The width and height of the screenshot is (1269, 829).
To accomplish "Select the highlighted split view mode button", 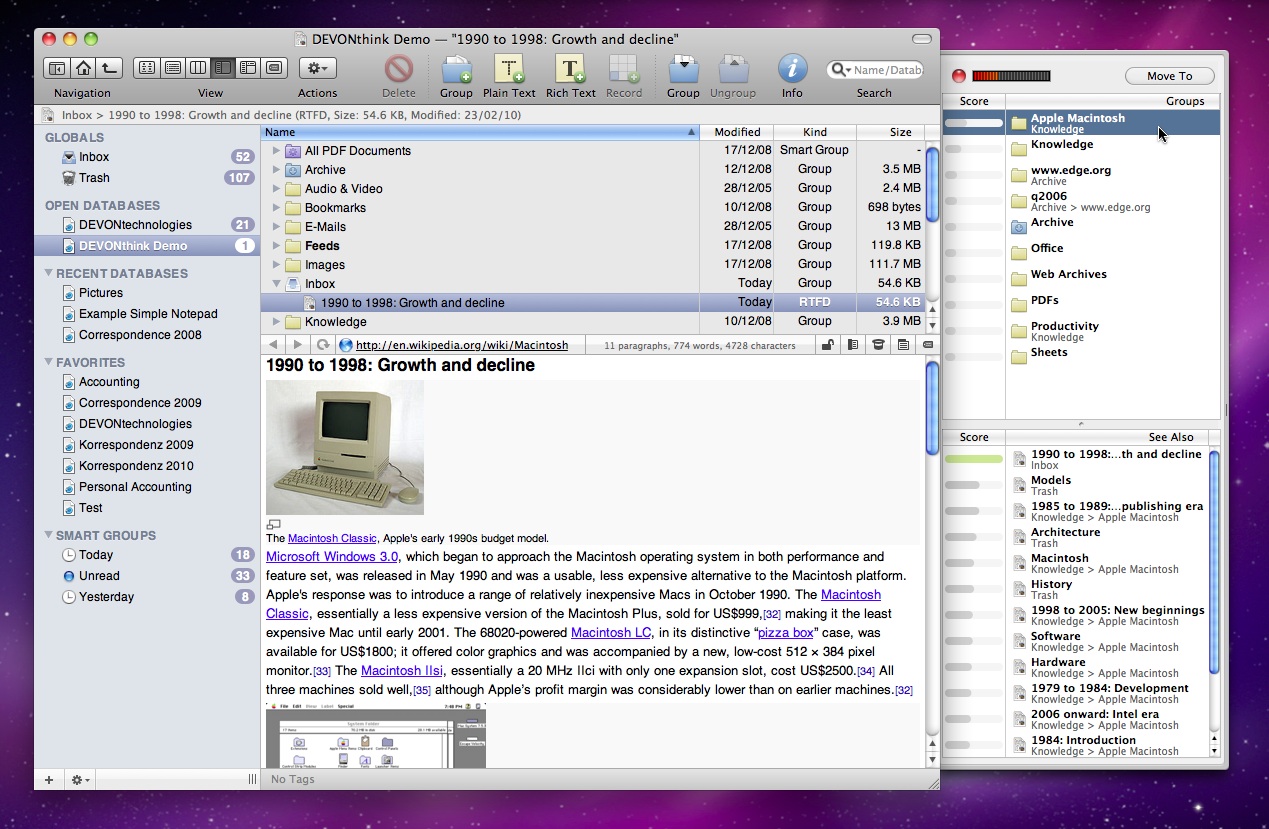I will click(x=223, y=68).
